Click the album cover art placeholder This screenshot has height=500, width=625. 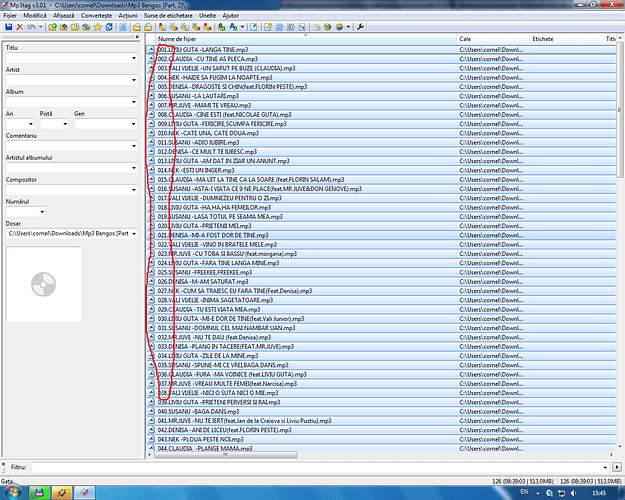pyautogui.click(x=43, y=284)
